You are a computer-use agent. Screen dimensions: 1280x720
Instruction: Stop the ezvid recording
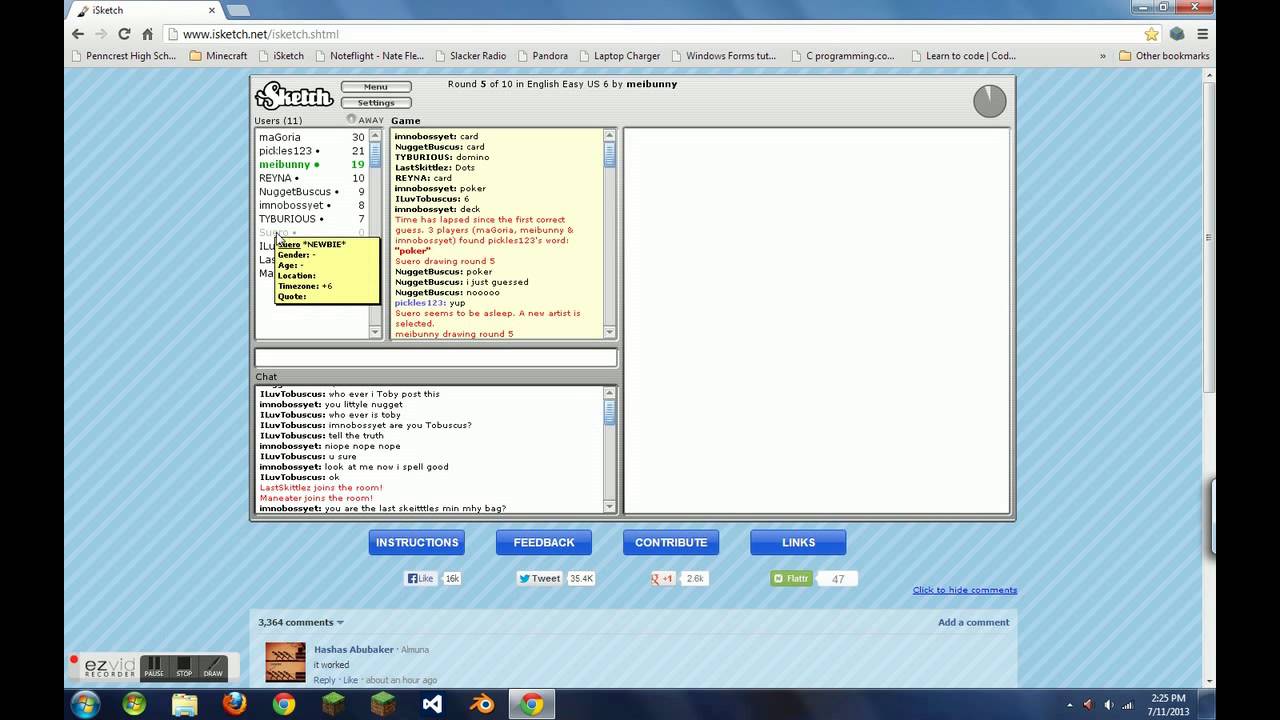click(x=184, y=666)
